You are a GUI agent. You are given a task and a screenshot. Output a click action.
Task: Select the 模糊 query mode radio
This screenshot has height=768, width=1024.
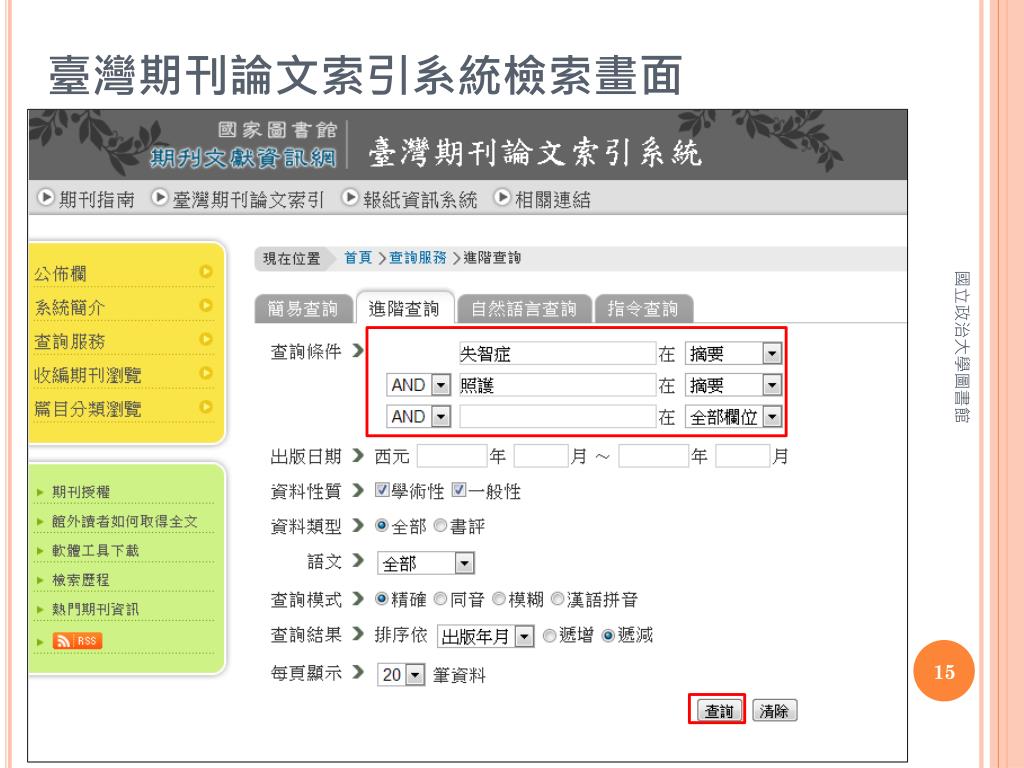tap(498, 599)
